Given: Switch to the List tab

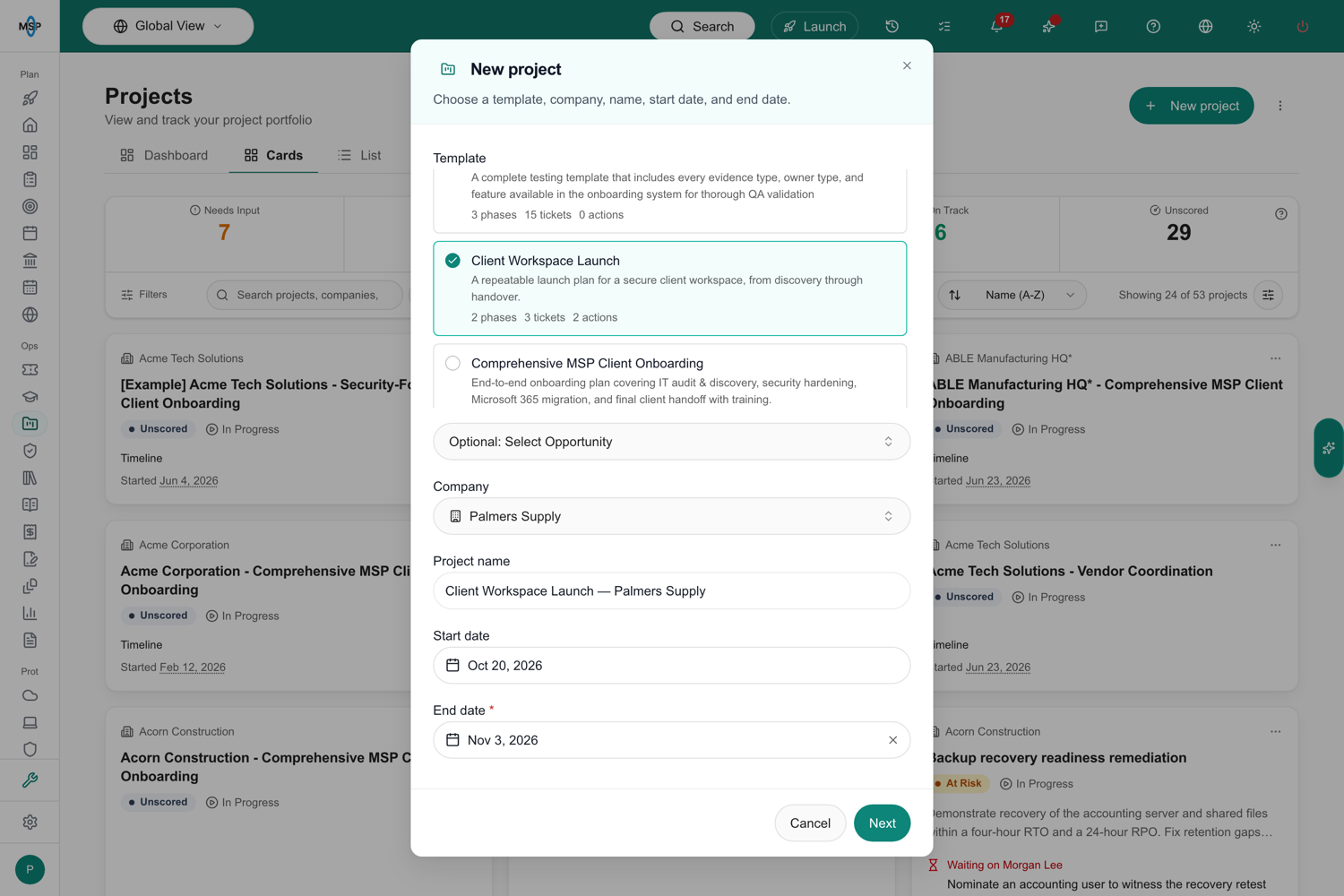Looking at the screenshot, I should pyautogui.click(x=359, y=155).
